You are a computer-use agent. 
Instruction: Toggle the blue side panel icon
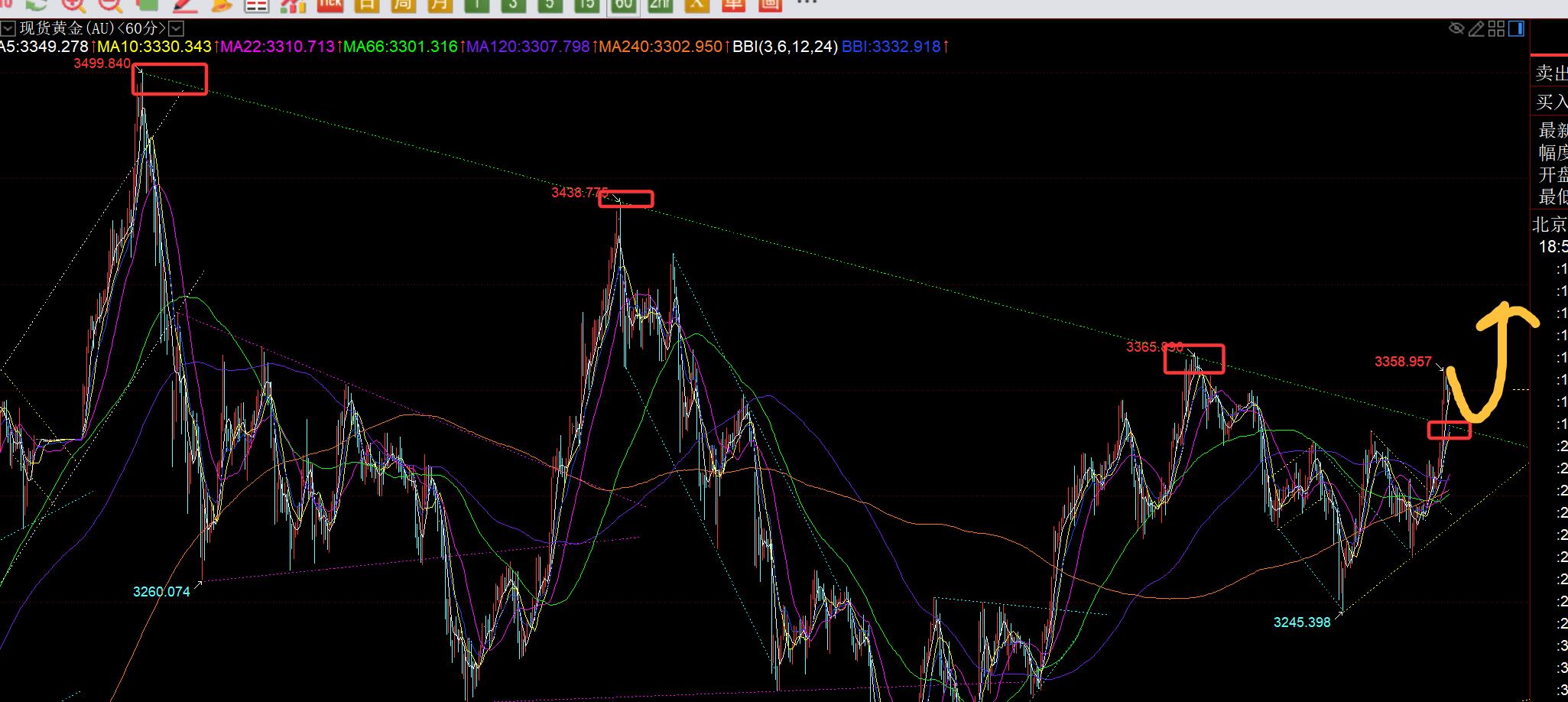(1516, 29)
